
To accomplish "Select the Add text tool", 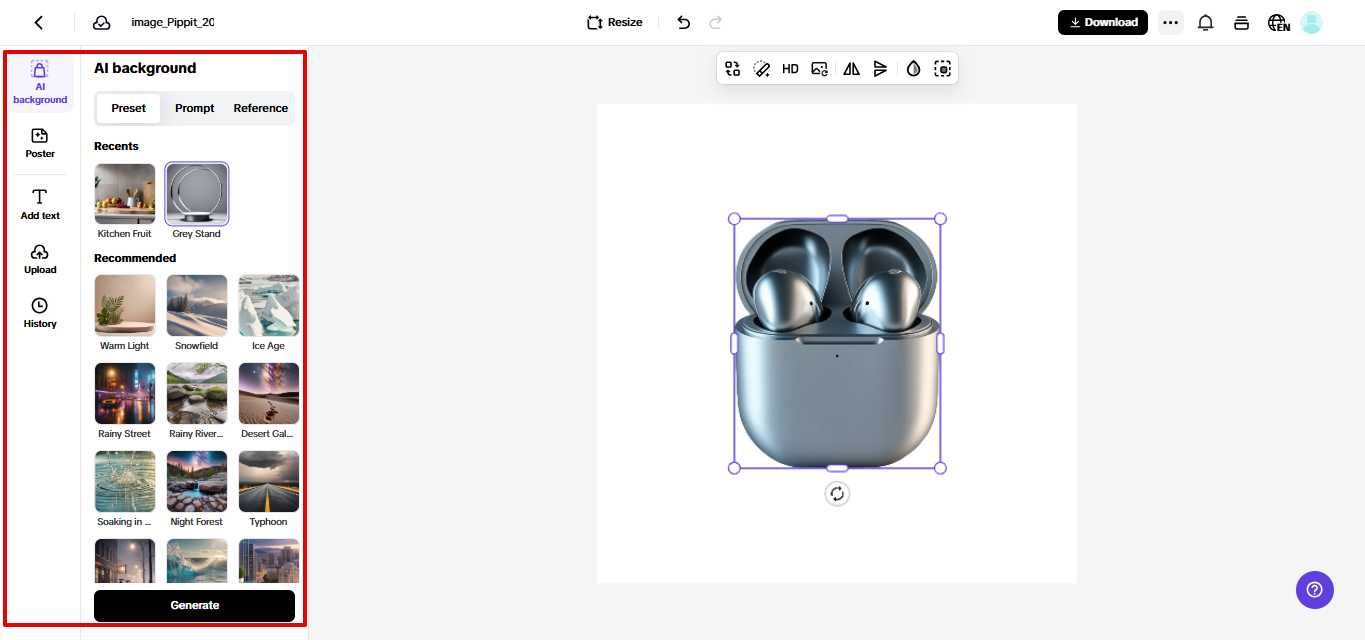I will (39, 203).
